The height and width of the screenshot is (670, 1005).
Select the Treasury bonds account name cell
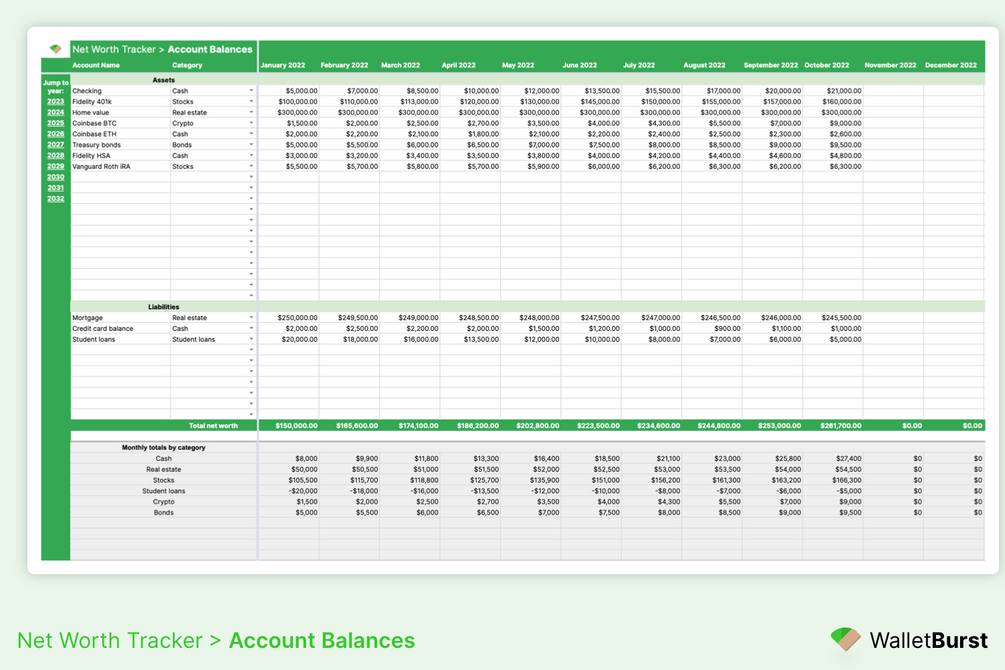point(120,145)
